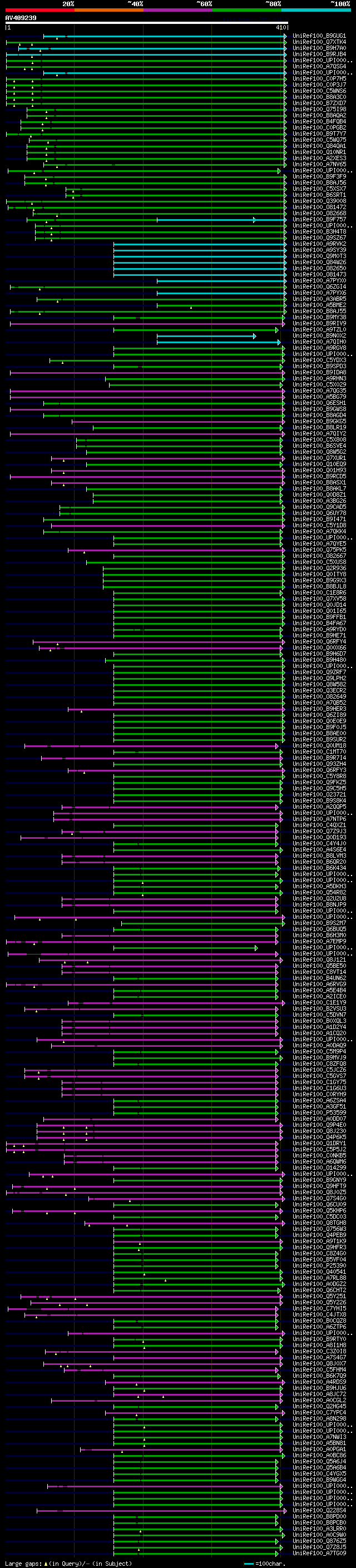
Task: Click the cyan alignment bar for B9RJB4
Action: (x=146, y=54)
